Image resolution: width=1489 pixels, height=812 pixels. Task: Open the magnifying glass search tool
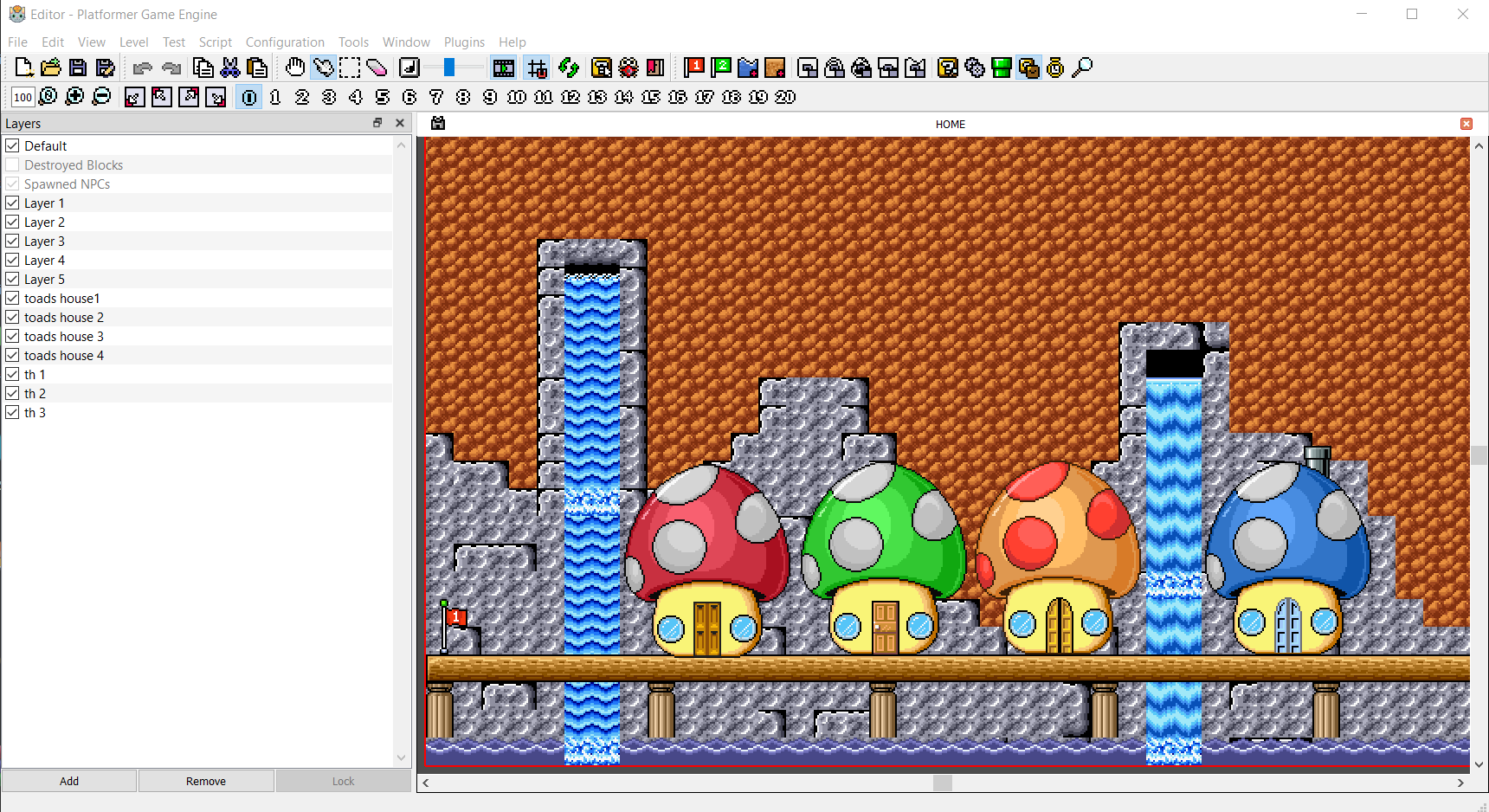(1082, 68)
